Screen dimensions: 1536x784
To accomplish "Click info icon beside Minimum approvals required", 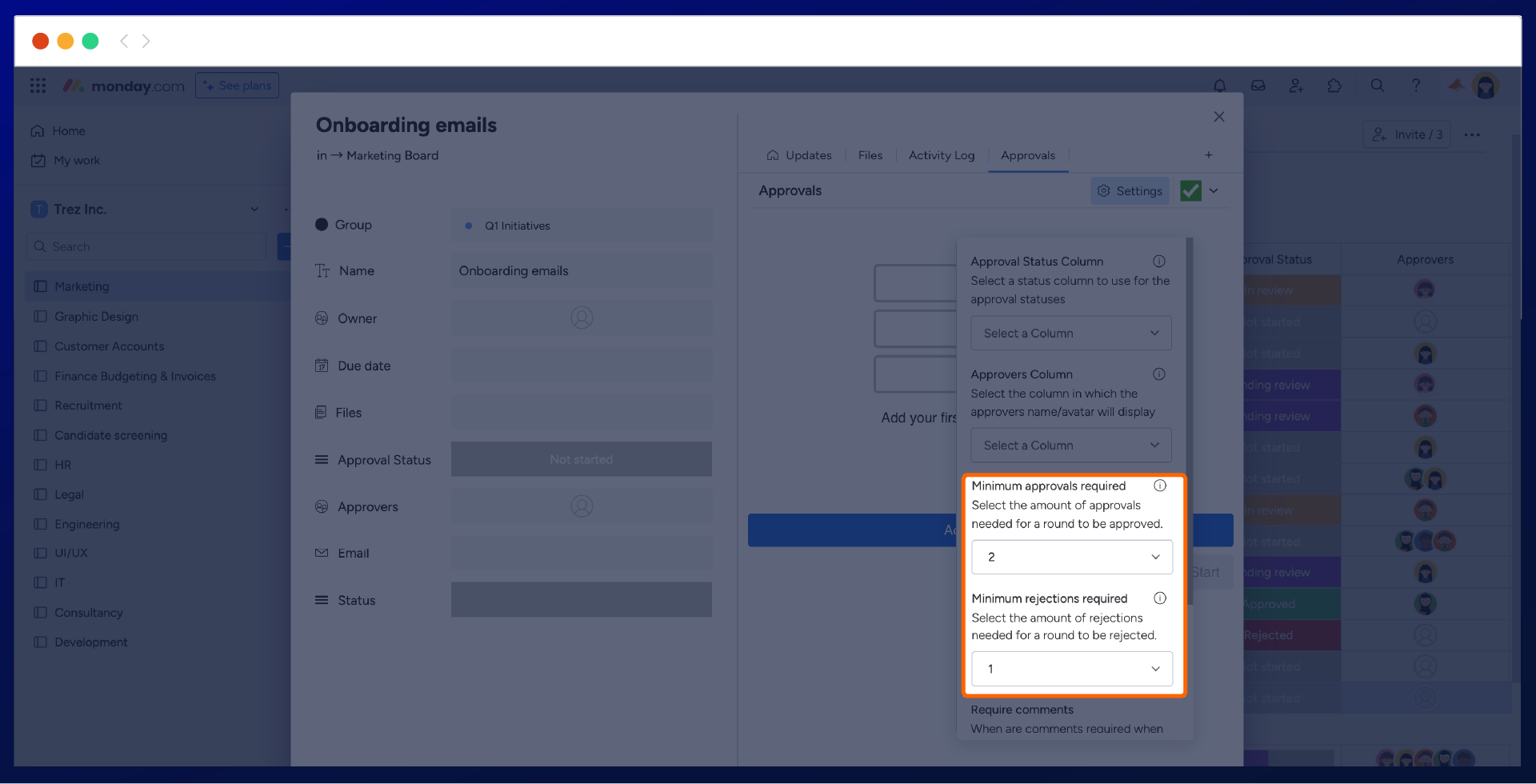I will pos(1159,486).
